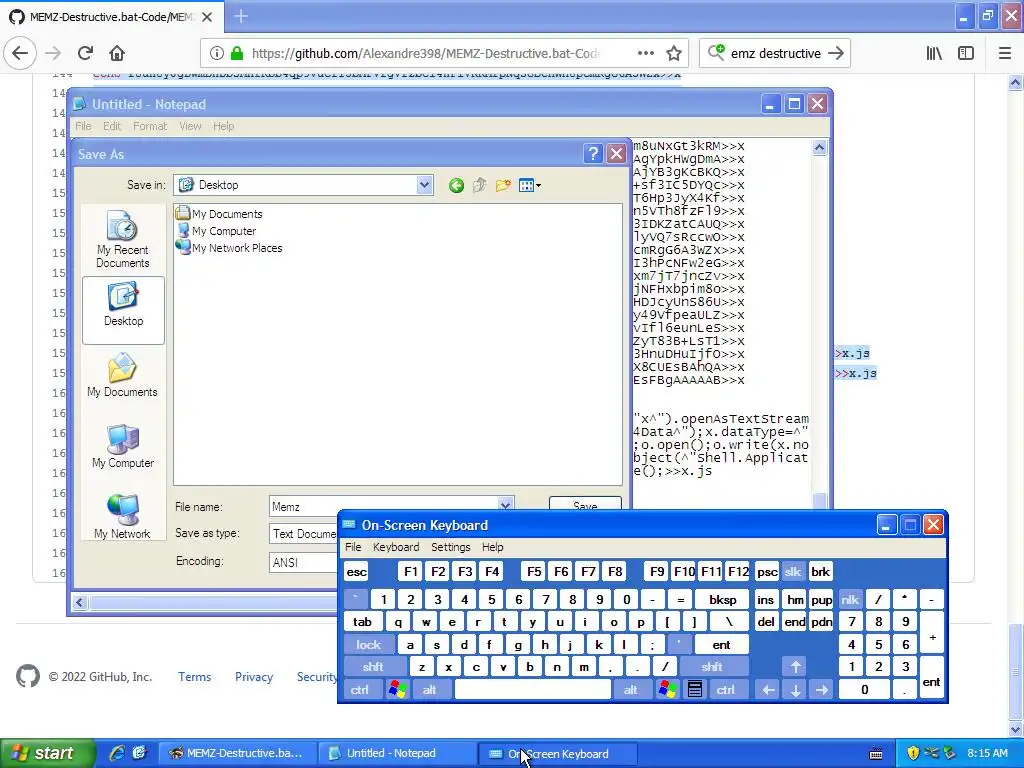The height and width of the screenshot is (768, 1024).
Task: Open Windows start menu
Action: [46, 753]
